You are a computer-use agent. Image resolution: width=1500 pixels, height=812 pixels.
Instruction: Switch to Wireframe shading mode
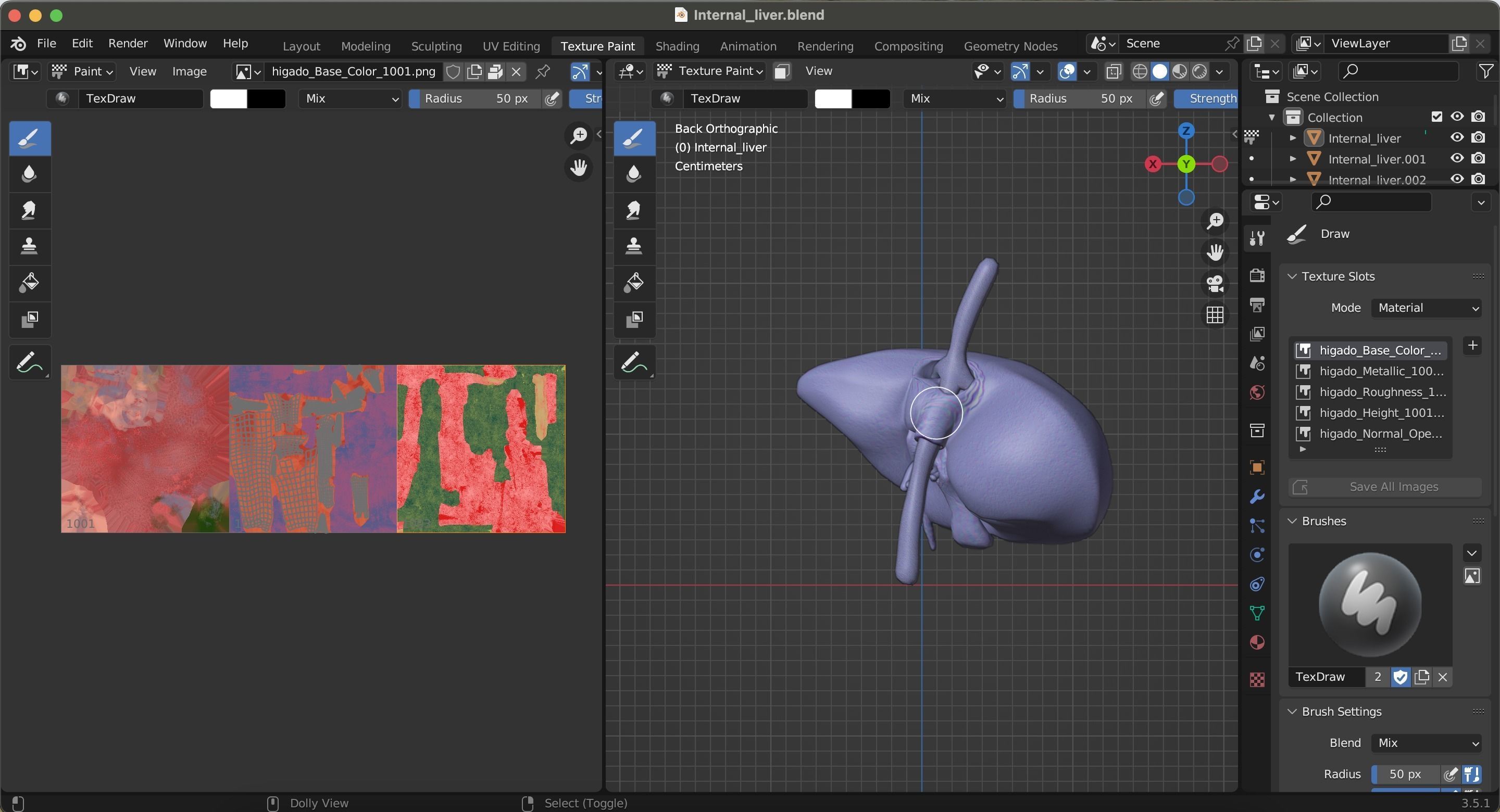(1140, 71)
